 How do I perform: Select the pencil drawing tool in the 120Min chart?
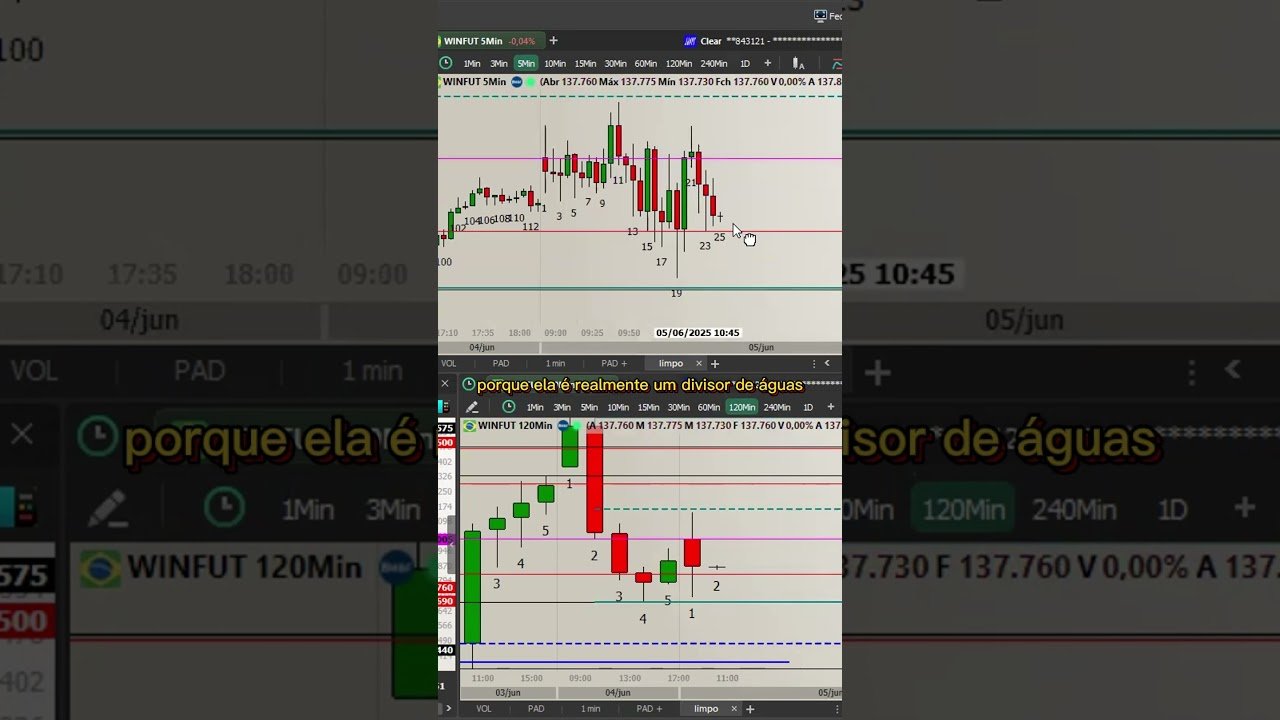(x=472, y=407)
